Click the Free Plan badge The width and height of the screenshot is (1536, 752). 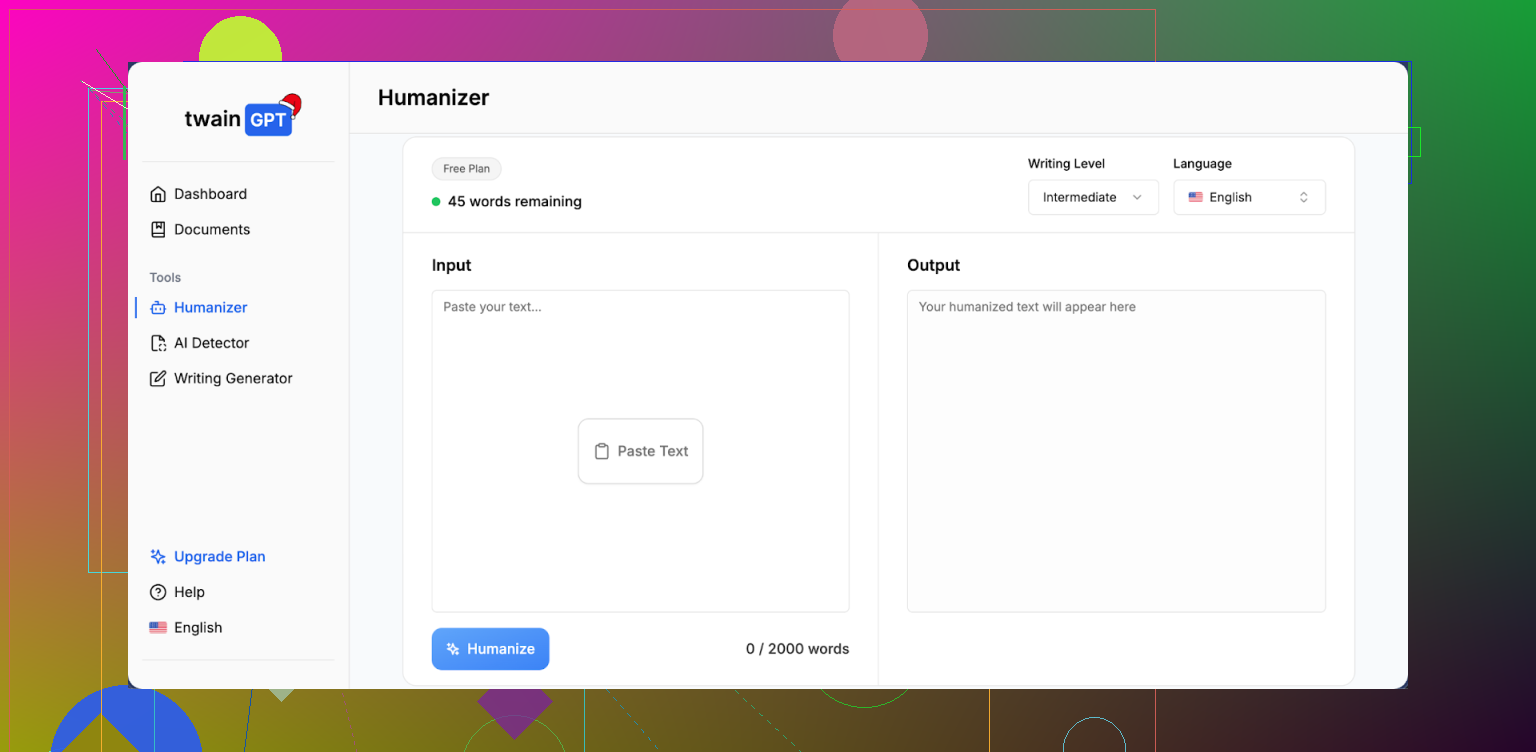click(x=466, y=169)
